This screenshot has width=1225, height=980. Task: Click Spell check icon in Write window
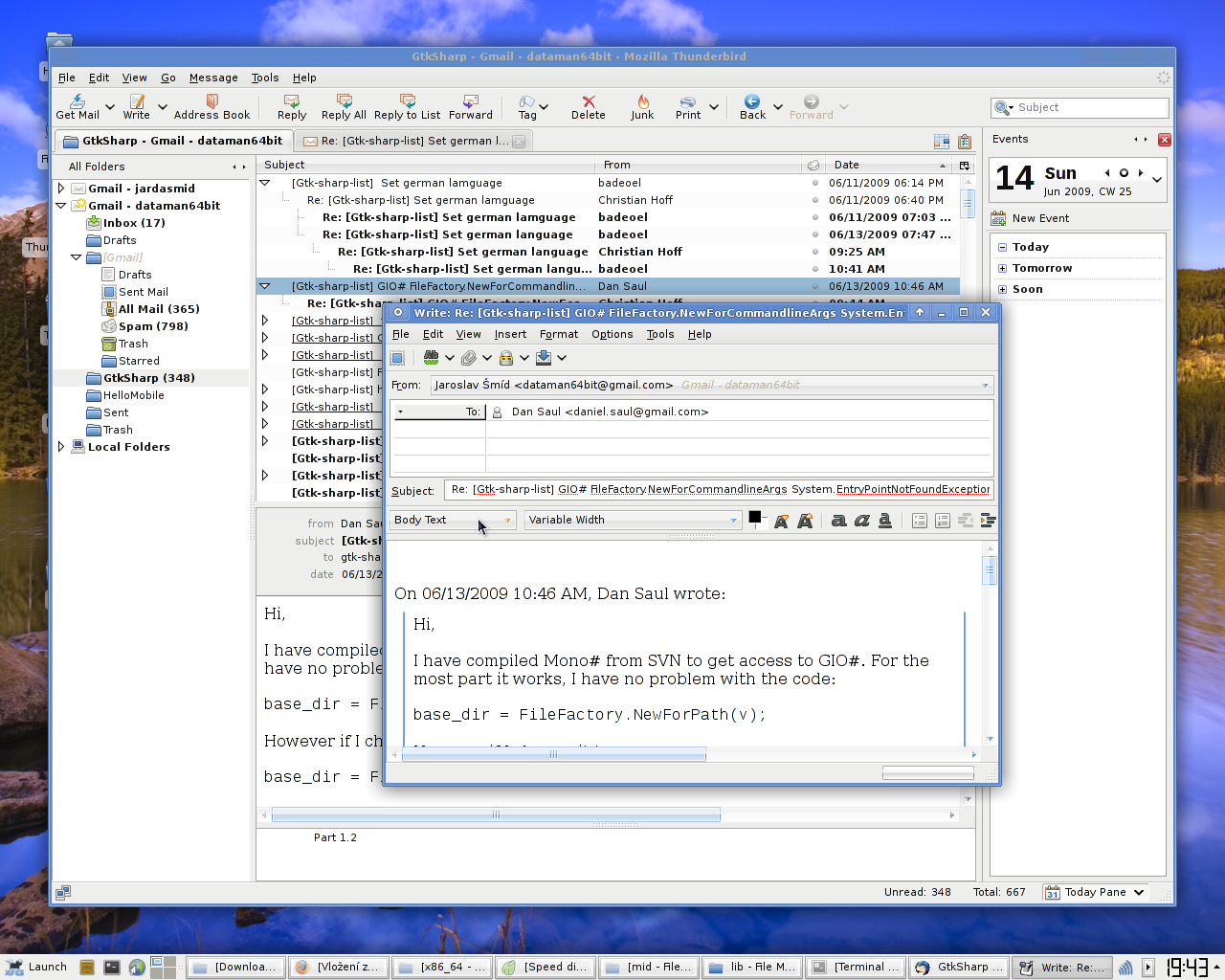[431, 357]
